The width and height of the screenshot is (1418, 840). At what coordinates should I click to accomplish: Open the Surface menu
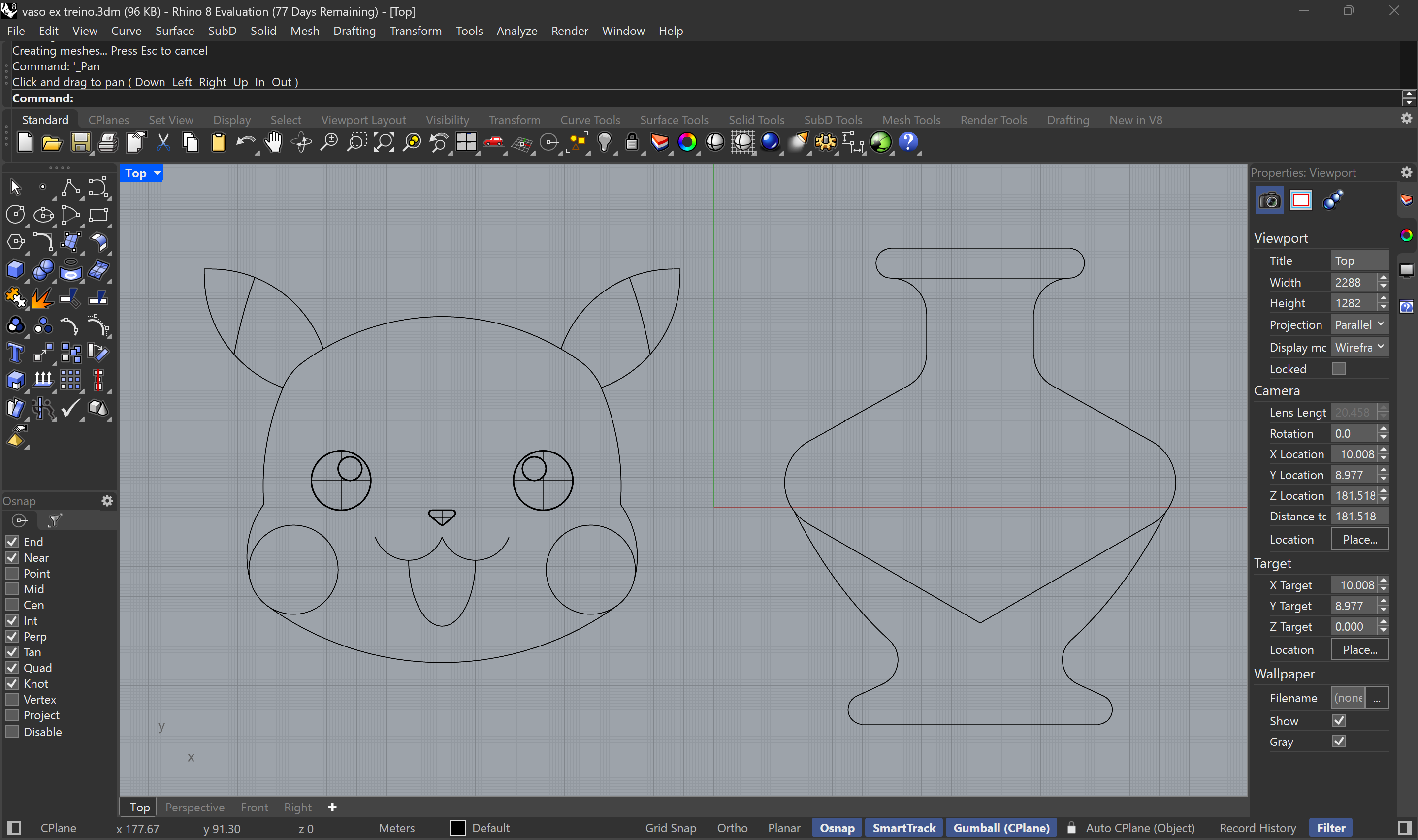tap(174, 31)
